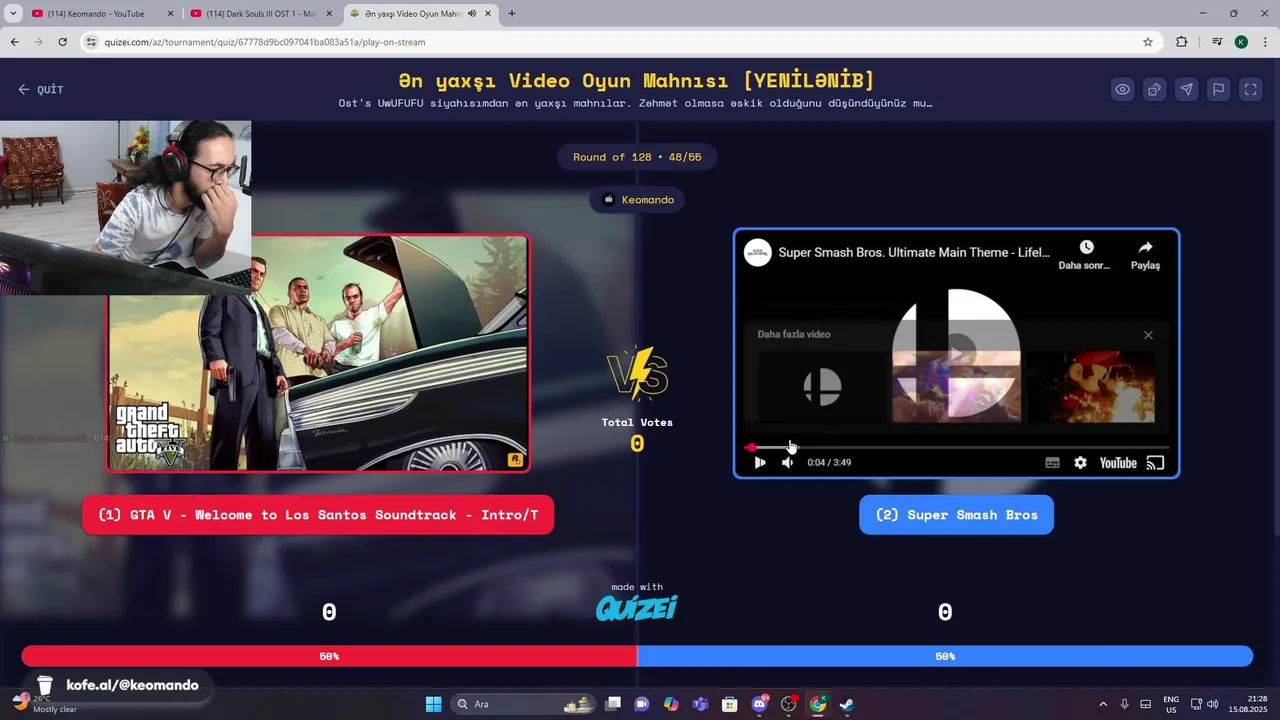Screen dimensions: 1280x720
Task: Mute the quiz tab via speaker icon
Action: [x=472, y=14]
